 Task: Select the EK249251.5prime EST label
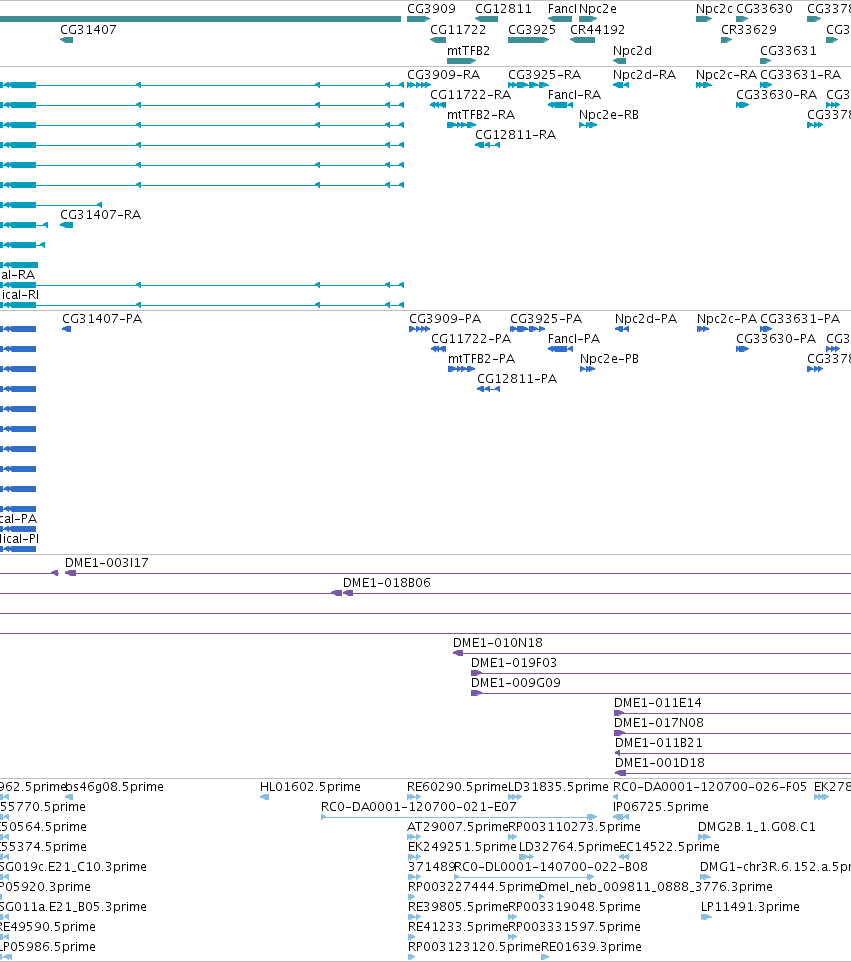point(462,847)
